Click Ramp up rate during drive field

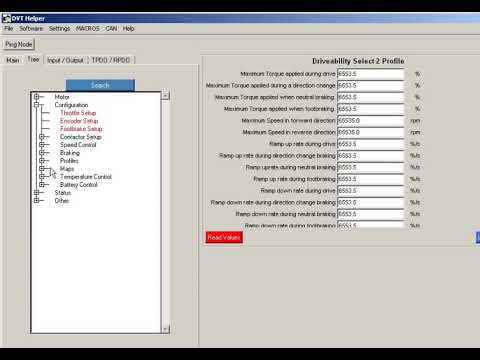pyautogui.click(x=371, y=144)
